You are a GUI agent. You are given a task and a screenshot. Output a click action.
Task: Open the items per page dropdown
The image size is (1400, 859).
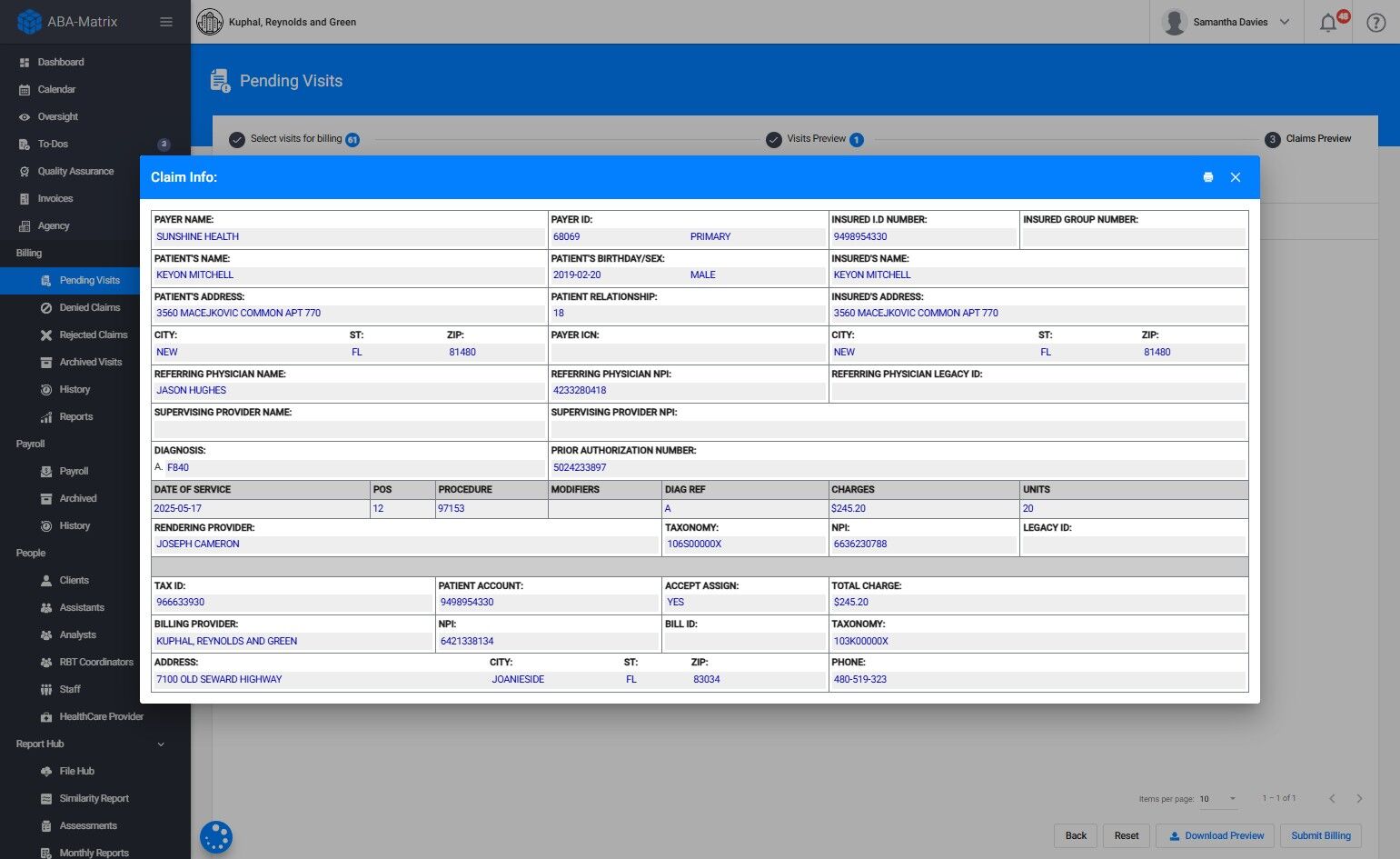click(1217, 799)
